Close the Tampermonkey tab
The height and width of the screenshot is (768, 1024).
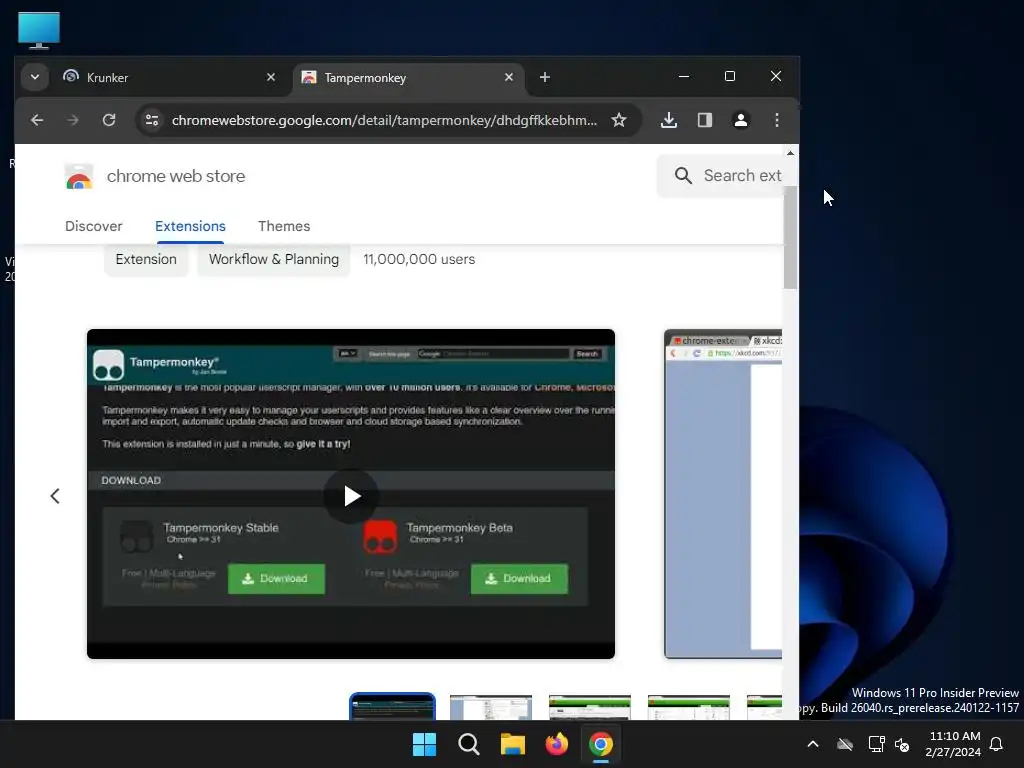509,77
